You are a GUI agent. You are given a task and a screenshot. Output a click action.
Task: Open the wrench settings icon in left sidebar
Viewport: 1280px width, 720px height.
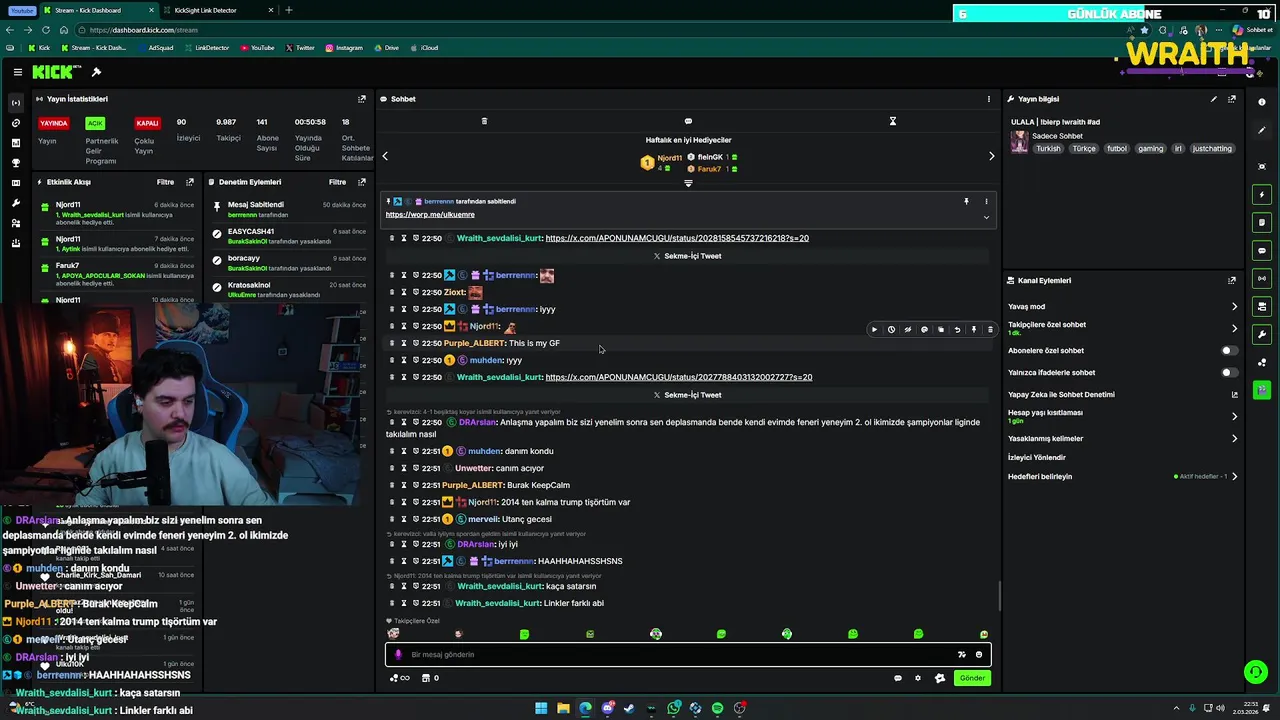[15, 203]
